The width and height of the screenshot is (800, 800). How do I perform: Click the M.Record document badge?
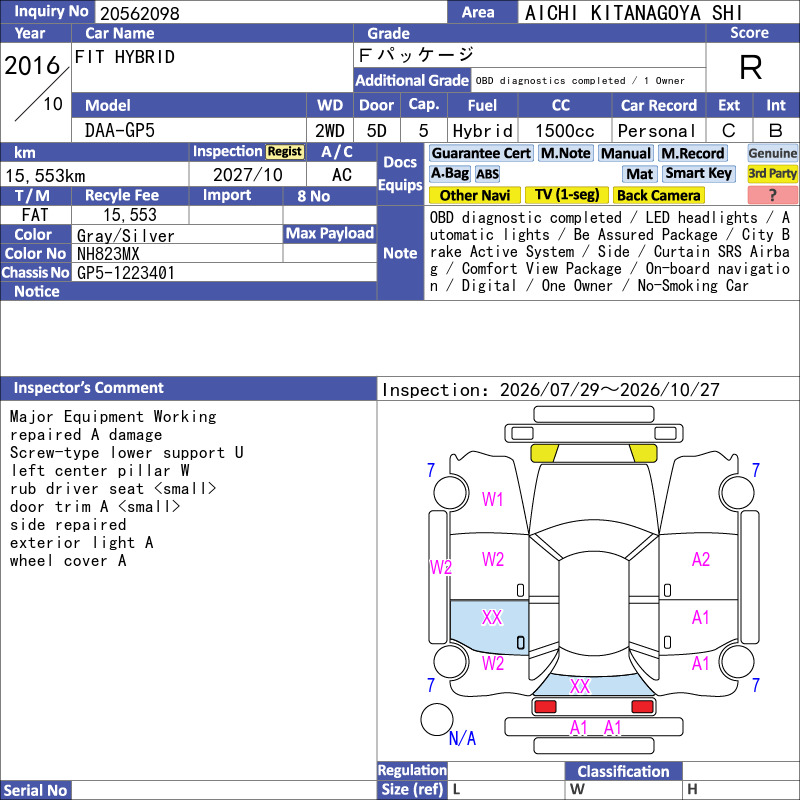(692, 153)
